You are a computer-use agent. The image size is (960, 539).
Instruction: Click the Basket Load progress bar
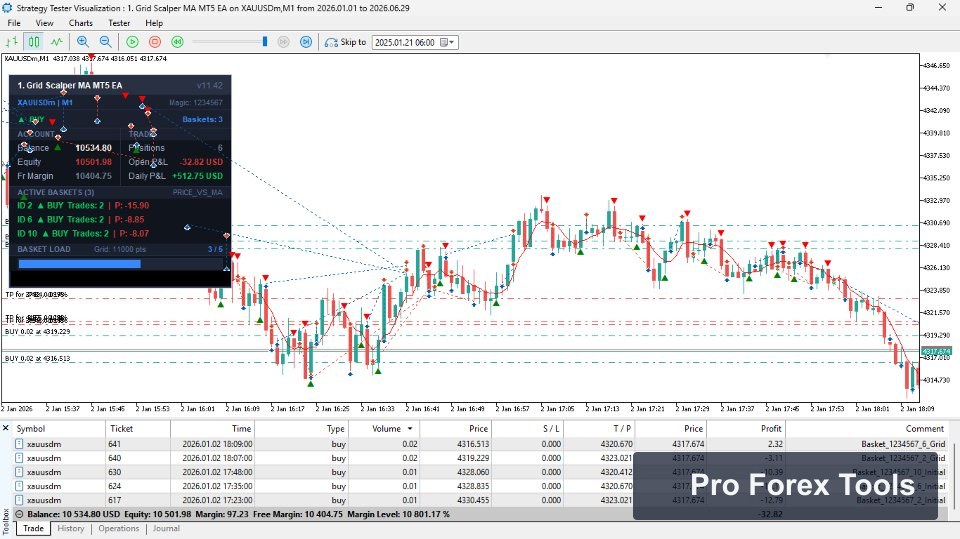[x=121, y=264]
